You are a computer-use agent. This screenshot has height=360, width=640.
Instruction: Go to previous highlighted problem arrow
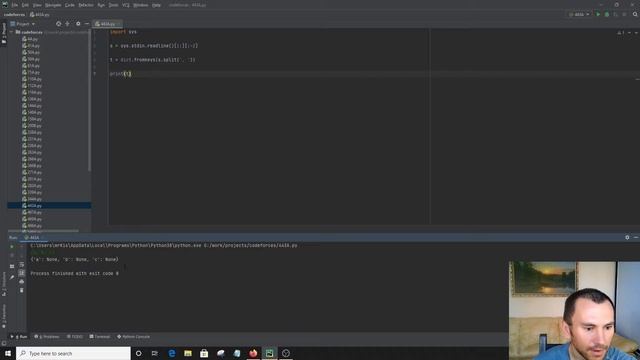[629, 33]
